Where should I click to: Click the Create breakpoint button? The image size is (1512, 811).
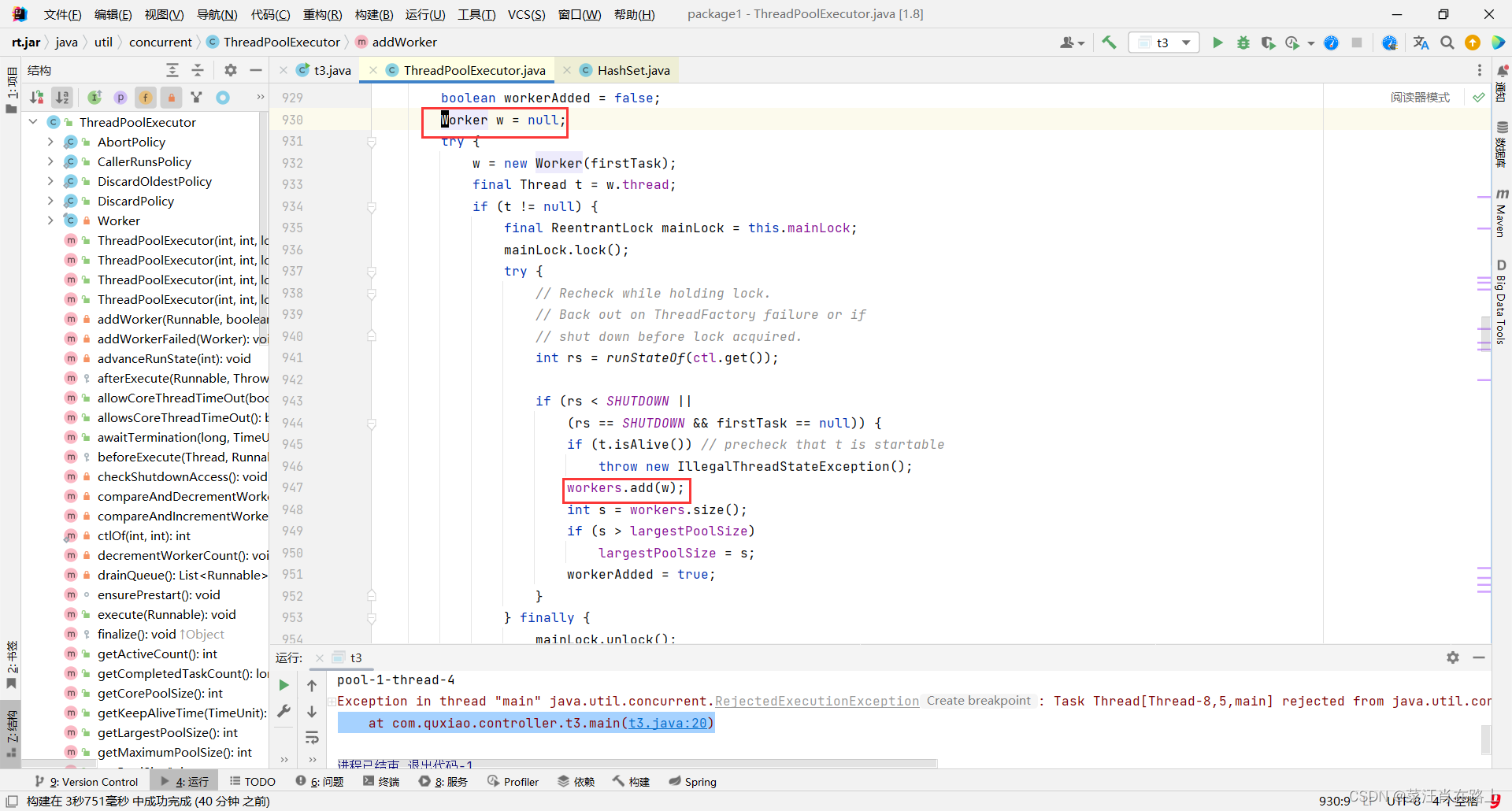pos(978,701)
